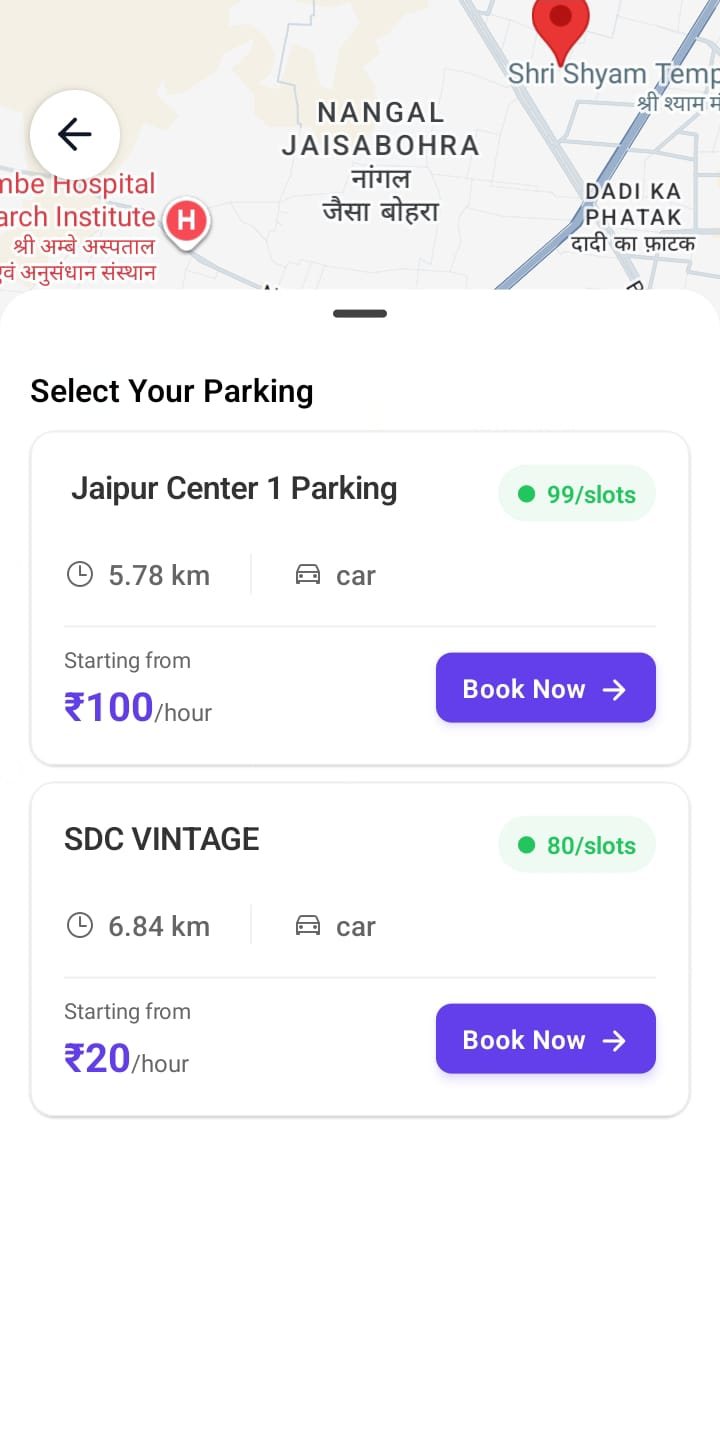Viewport: 720px width, 1446px height.
Task: Tap Dadi Ka Phatak label on map
Action: pos(633,216)
